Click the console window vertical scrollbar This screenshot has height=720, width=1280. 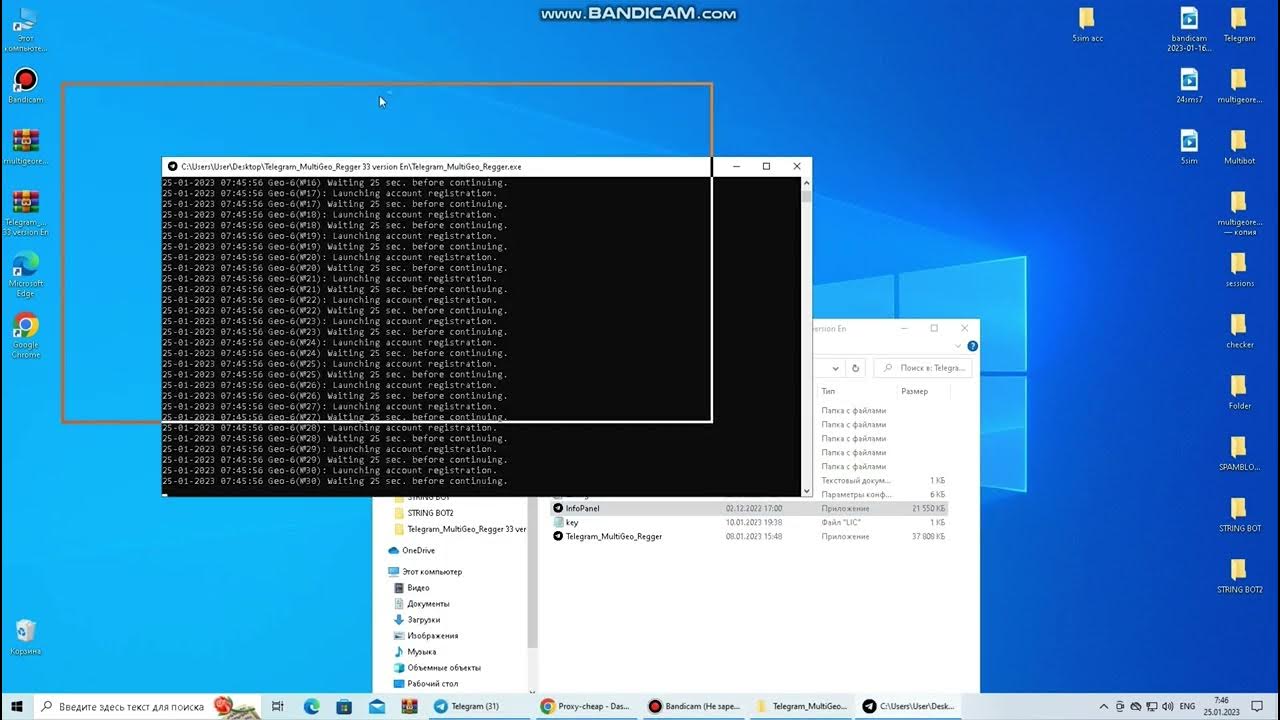click(x=806, y=196)
